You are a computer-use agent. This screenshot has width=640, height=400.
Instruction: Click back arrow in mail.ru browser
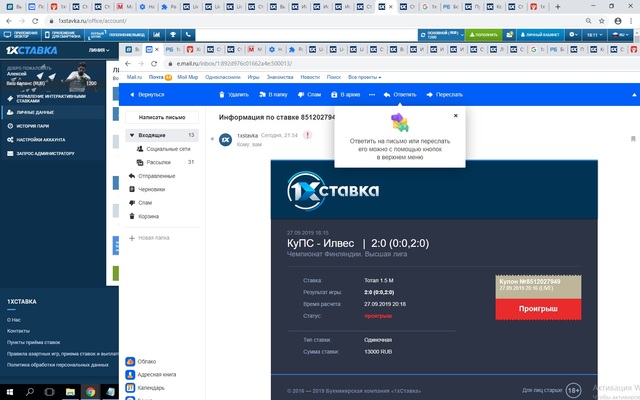(128, 64)
